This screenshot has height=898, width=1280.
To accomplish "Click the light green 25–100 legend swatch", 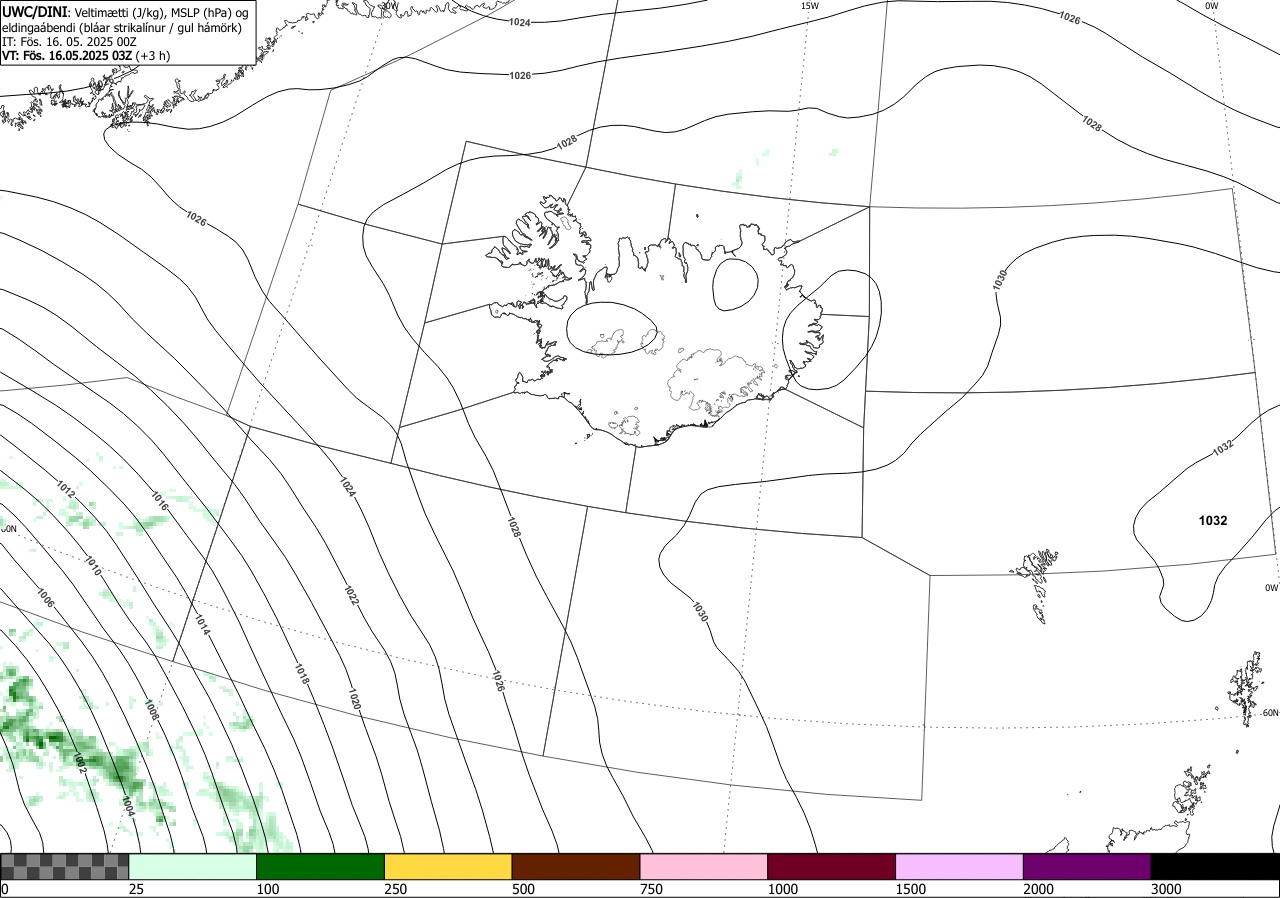I will [193, 866].
